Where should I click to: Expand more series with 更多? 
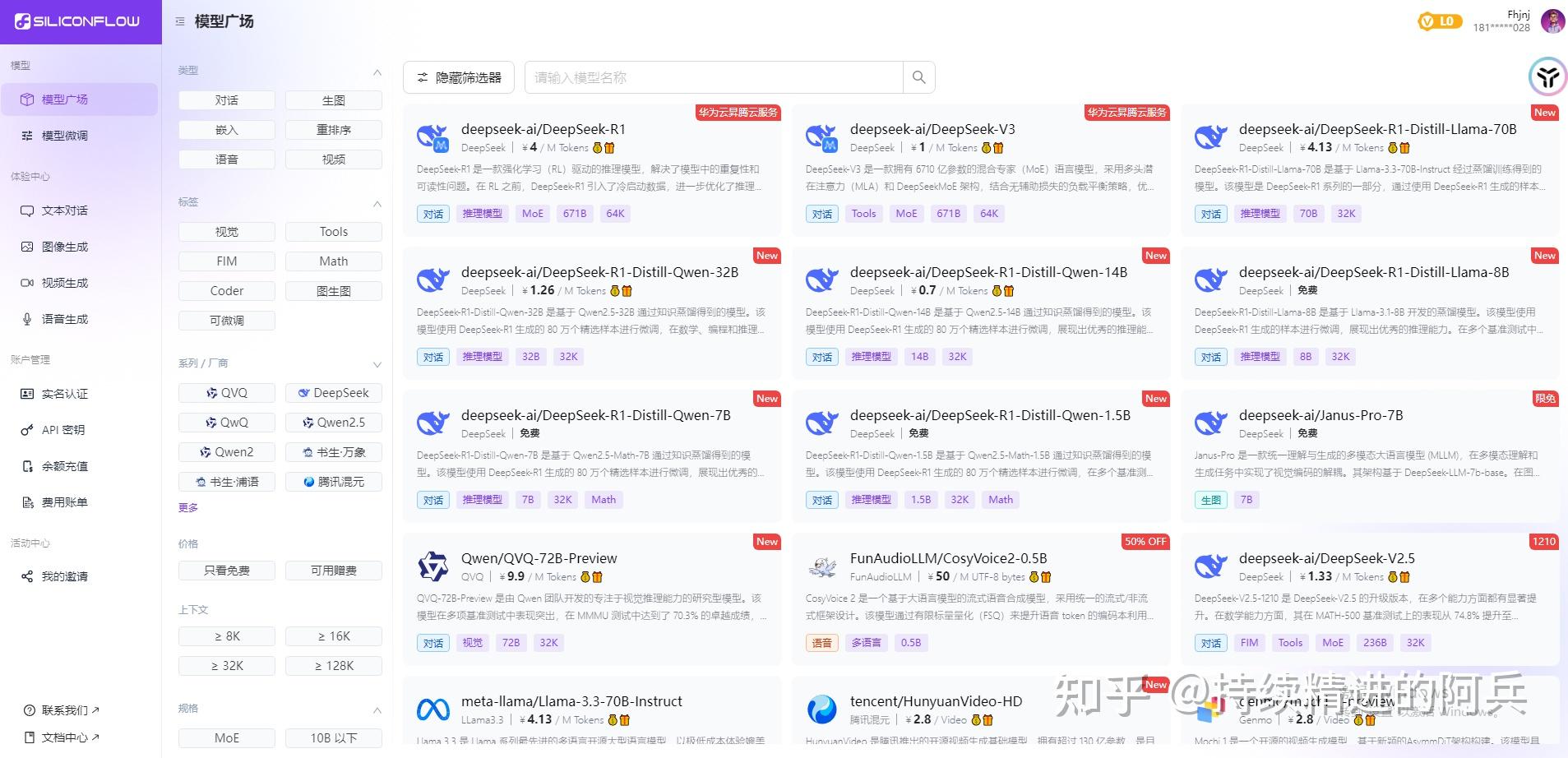[188, 508]
